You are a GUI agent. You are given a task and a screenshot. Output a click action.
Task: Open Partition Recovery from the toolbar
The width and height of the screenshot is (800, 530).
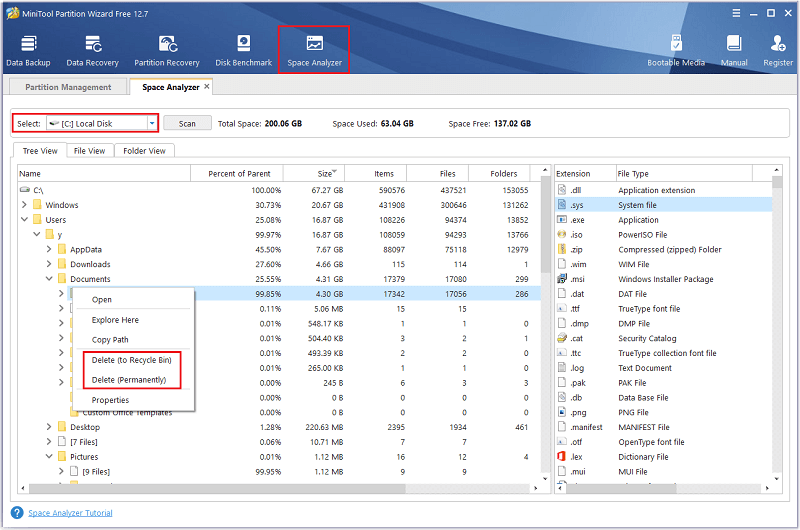[x=167, y=51]
